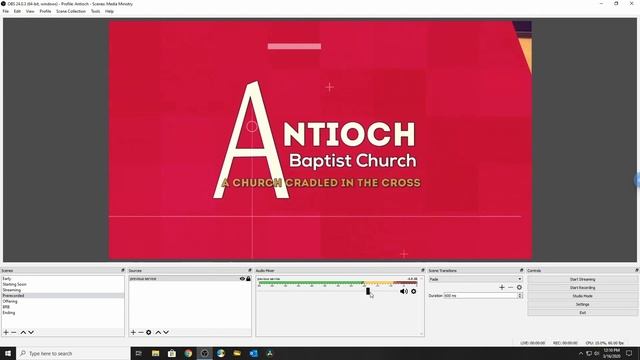
Task: Remove selected source with minus icon
Action: tap(141, 332)
